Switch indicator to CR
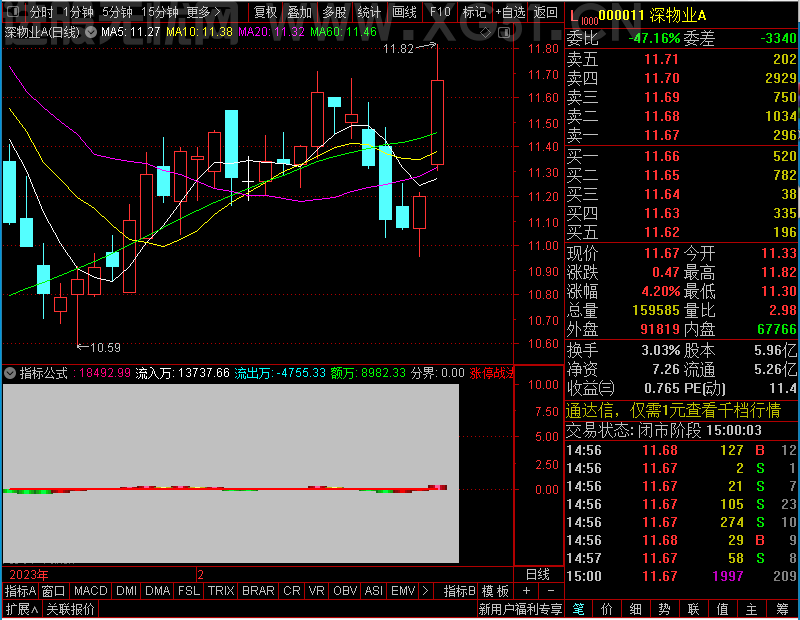800x620 pixels. coord(292,591)
